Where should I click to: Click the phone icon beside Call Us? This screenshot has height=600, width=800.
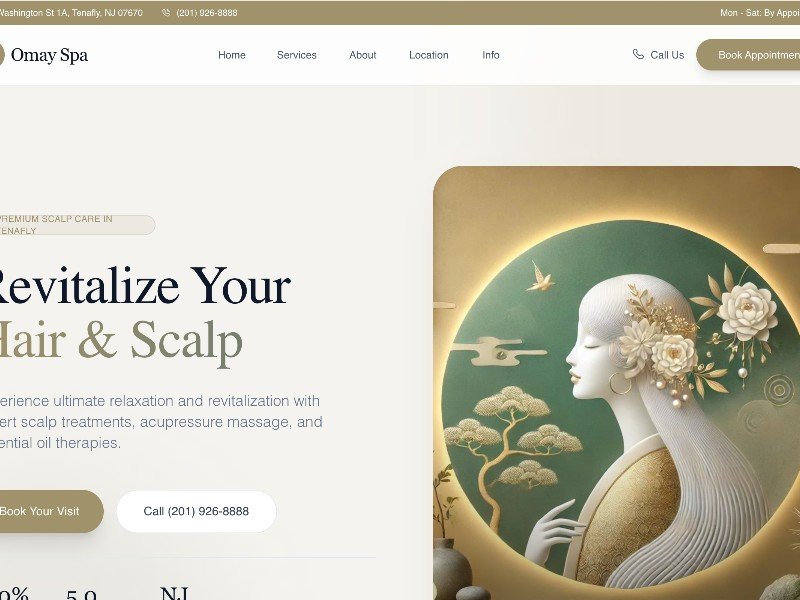tap(638, 54)
